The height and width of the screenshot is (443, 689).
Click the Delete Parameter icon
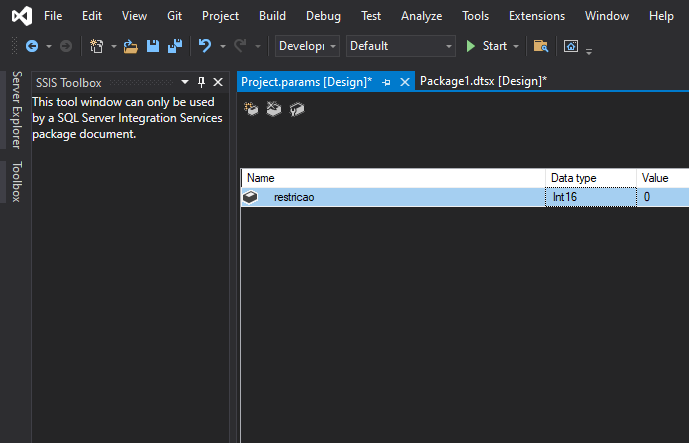(x=274, y=109)
